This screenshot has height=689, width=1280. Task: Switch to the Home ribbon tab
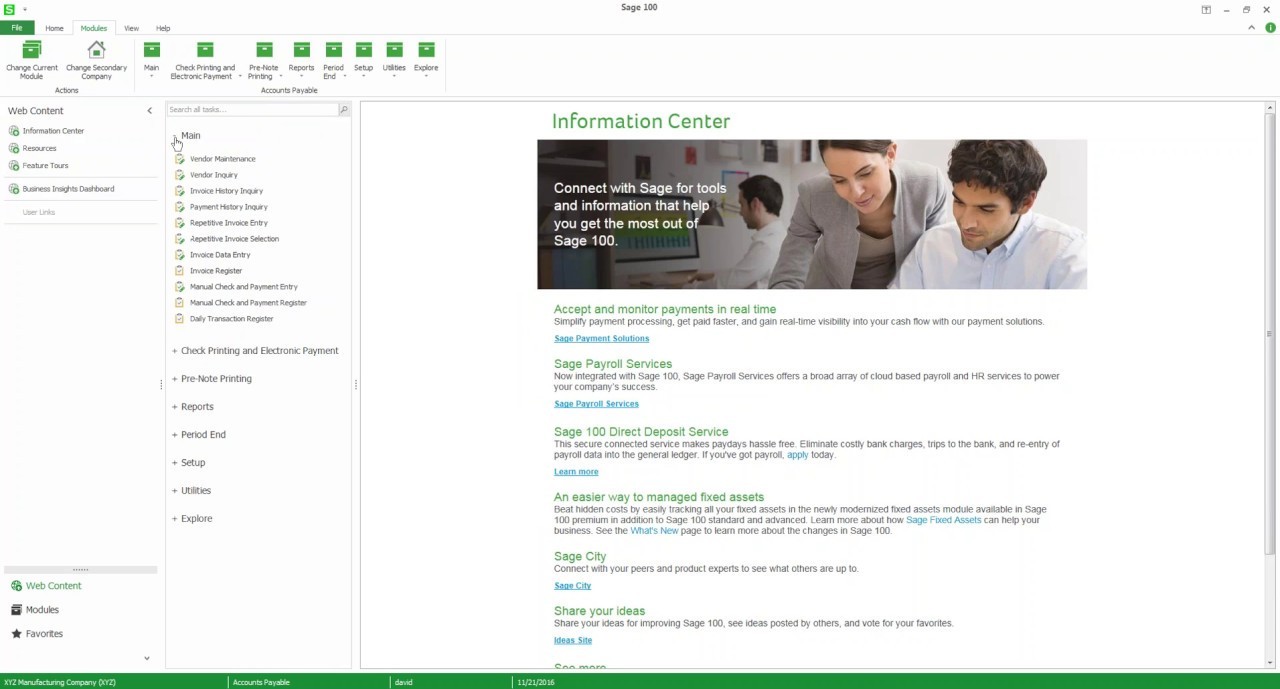[x=54, y=28]
